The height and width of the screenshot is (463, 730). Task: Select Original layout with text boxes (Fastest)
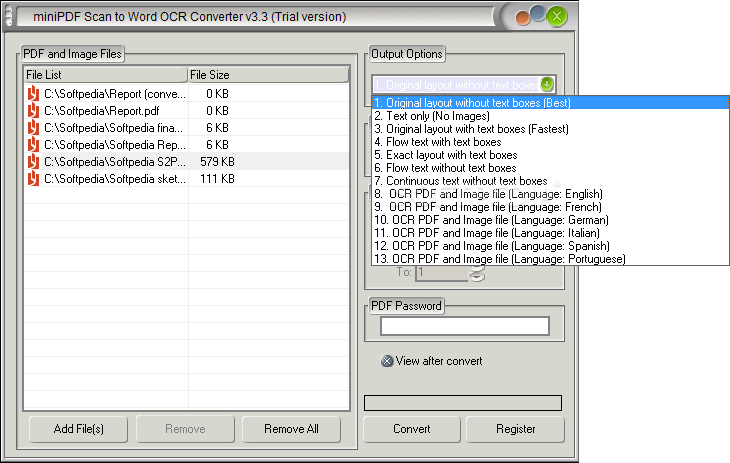click(550, 129)
